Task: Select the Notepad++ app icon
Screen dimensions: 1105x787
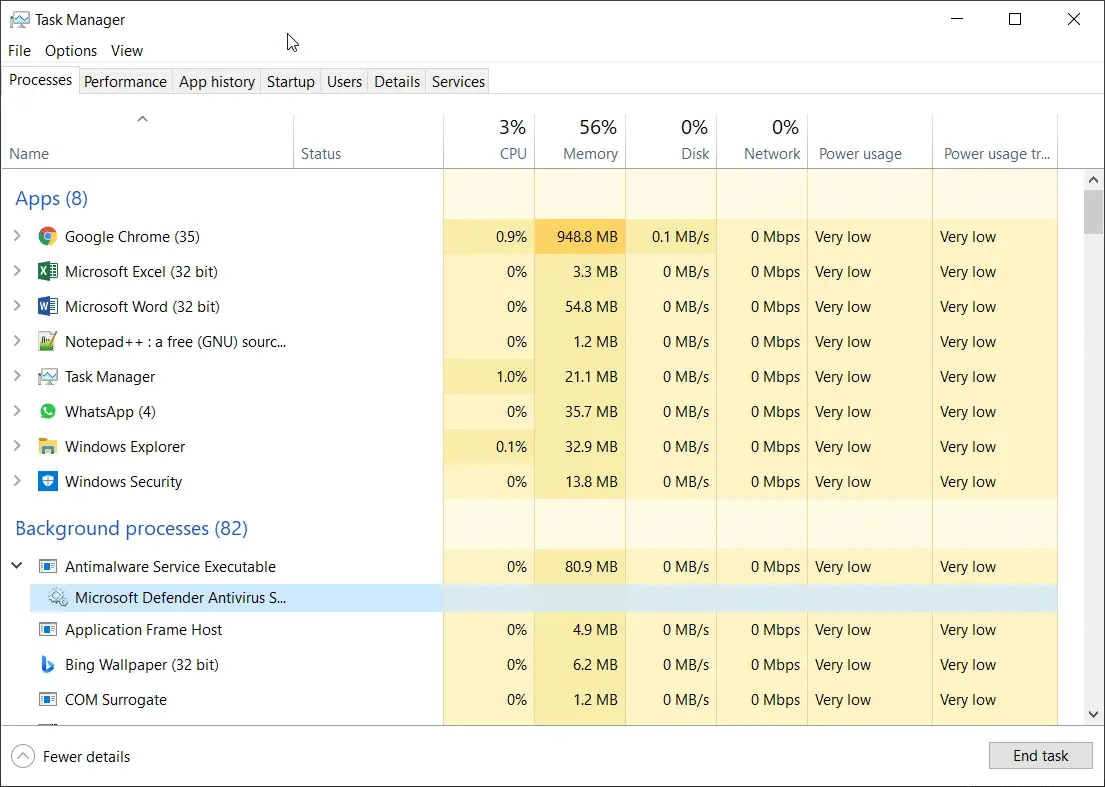Action: point(47,342)
